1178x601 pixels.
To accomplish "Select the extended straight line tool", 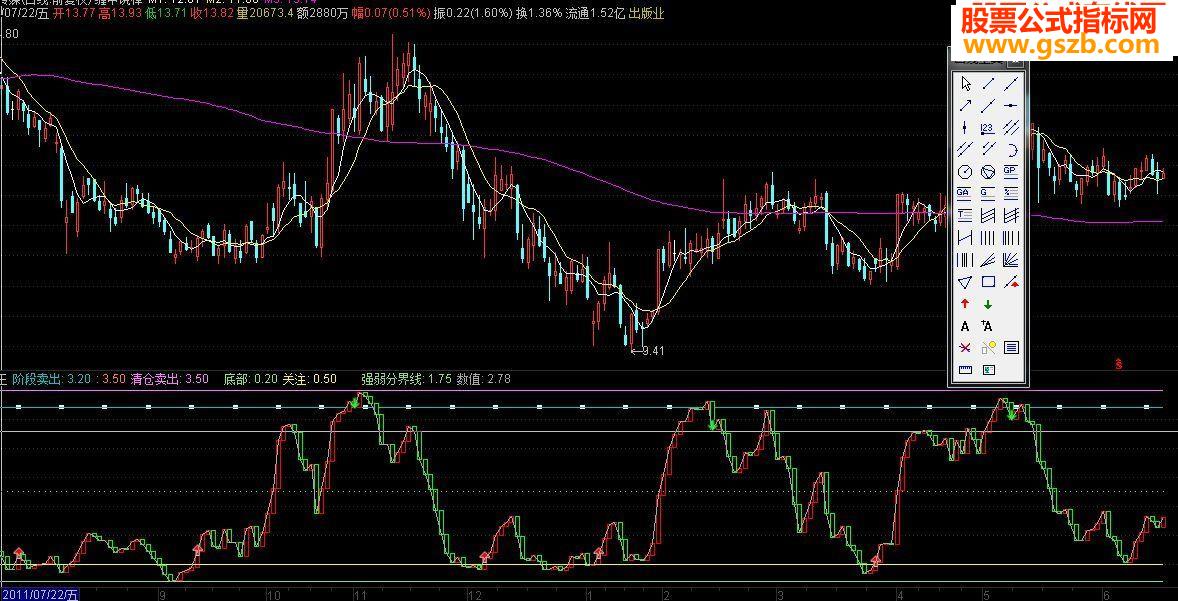I will (1010, 84).
